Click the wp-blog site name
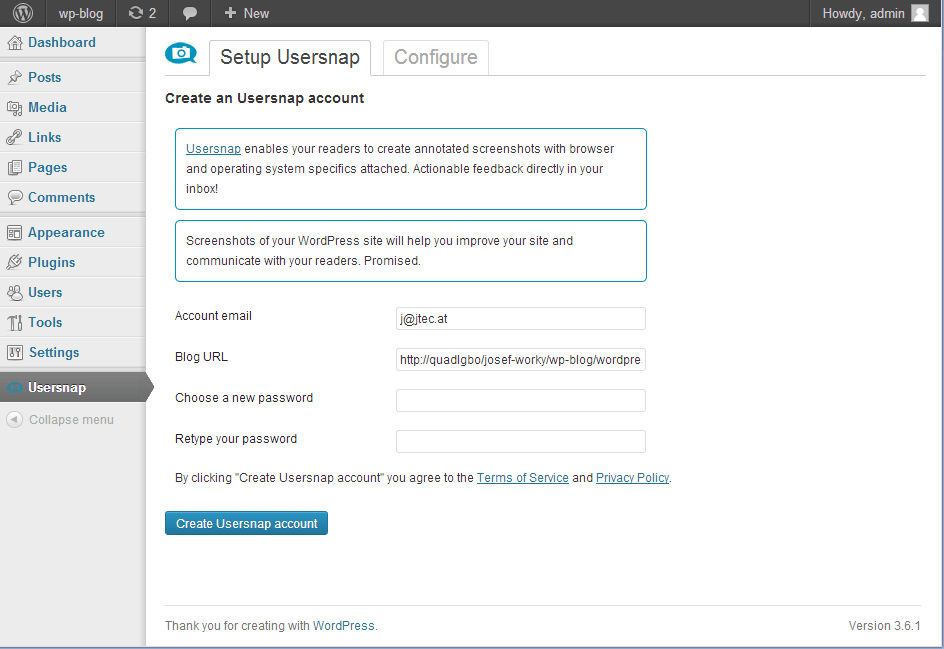 pos(81,13)
